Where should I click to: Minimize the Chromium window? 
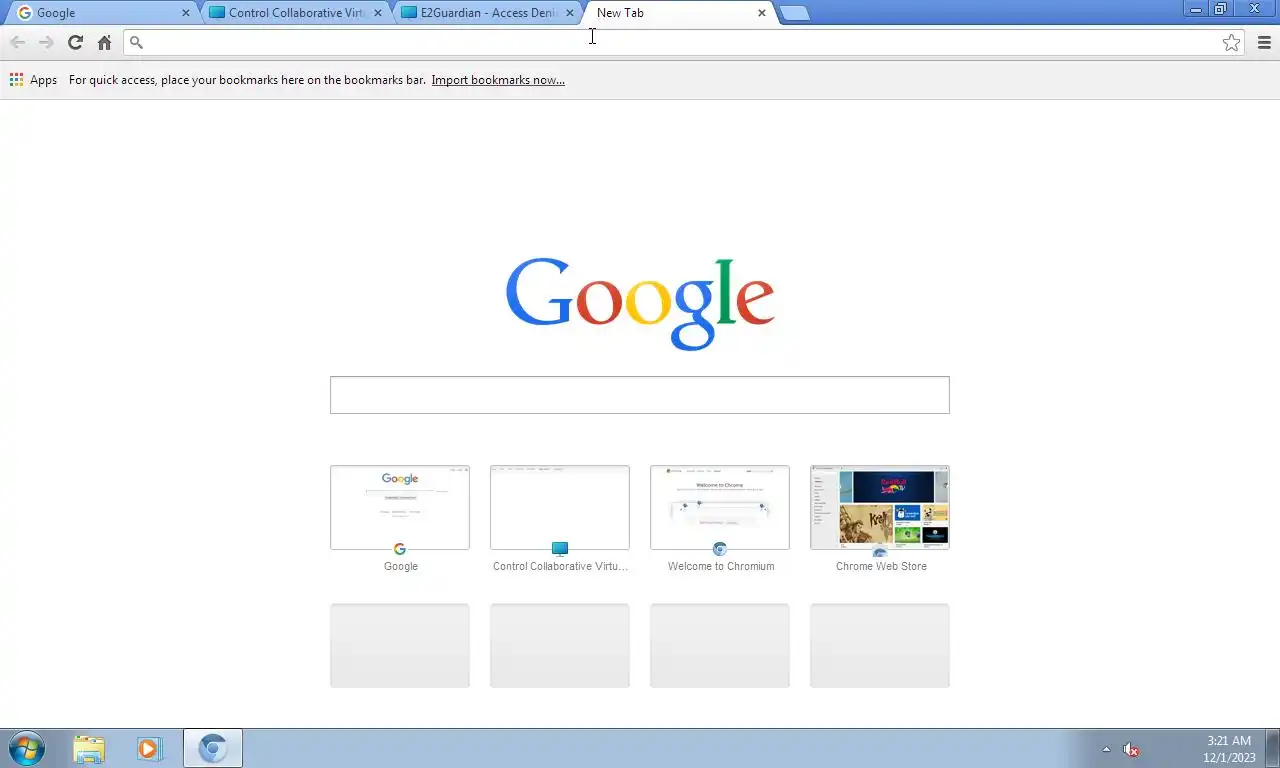click(x=1196, y=9)
